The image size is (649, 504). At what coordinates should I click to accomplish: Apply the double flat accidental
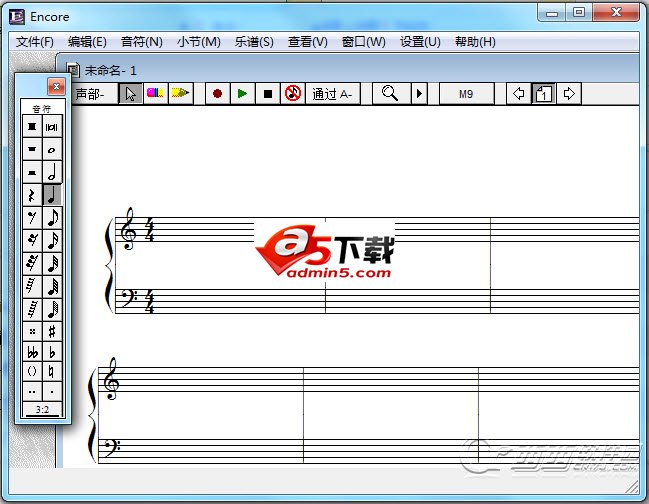32,352
